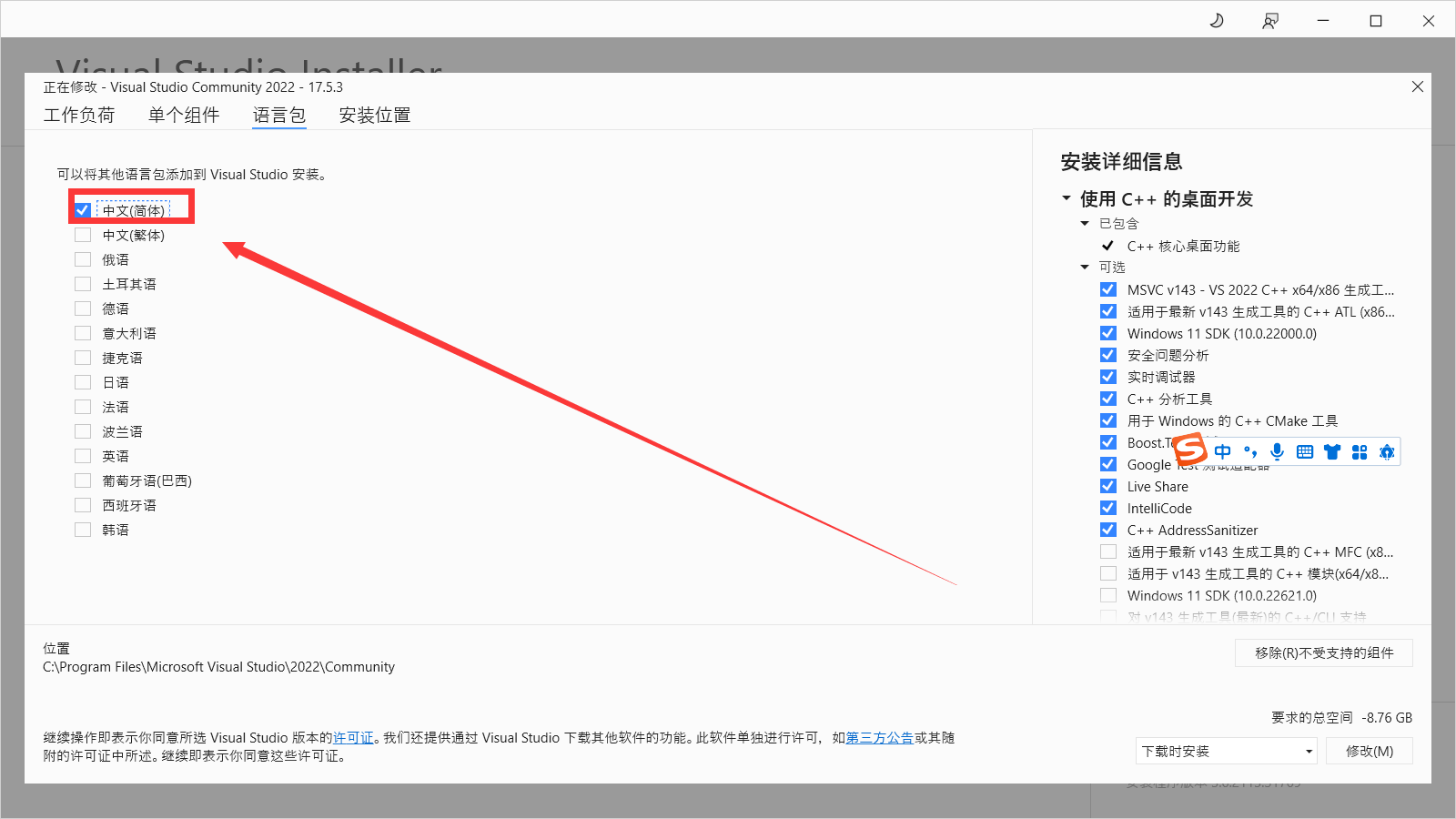This screenshot has height=819, width=1456.
Task: Open Sogou toolbox grid icon
Action: (1360, 451)
